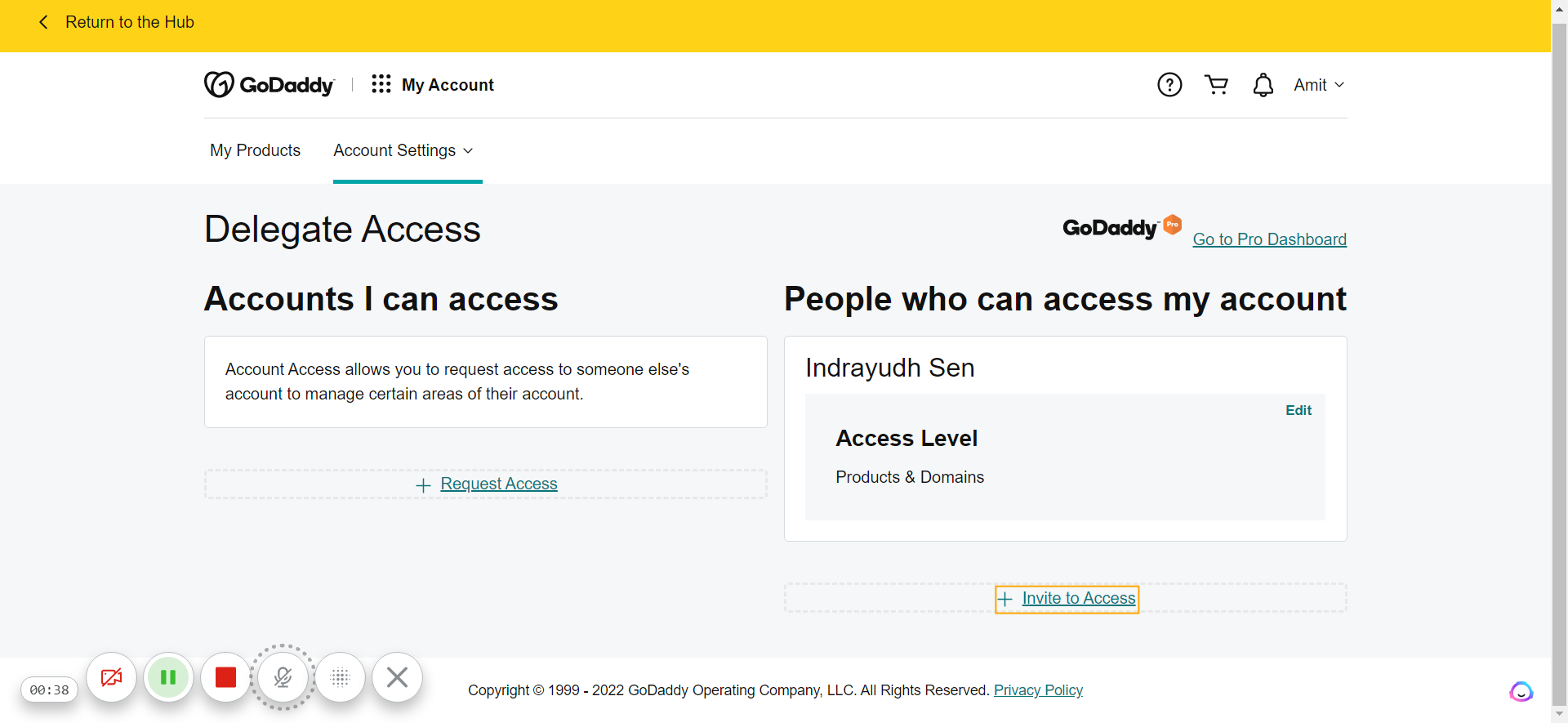Edit Indrayudh Sen's access level
This screenshot has width=1568, height=723.
click(x=1298, y=410)
